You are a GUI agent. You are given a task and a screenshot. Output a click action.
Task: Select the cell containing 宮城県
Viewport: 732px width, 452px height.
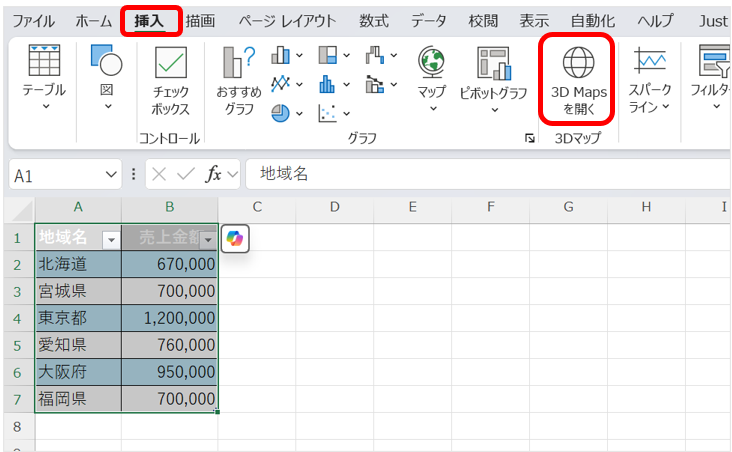point(78,291)
